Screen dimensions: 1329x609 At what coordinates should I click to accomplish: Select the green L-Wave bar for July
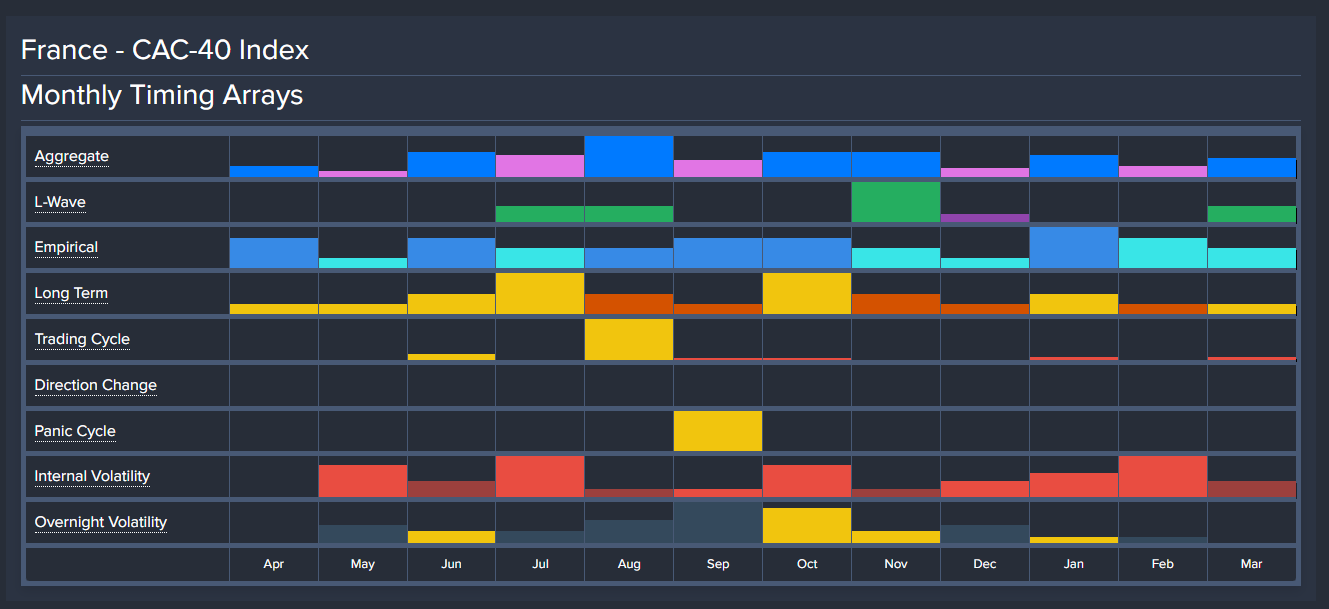click(x=540, y=214)
